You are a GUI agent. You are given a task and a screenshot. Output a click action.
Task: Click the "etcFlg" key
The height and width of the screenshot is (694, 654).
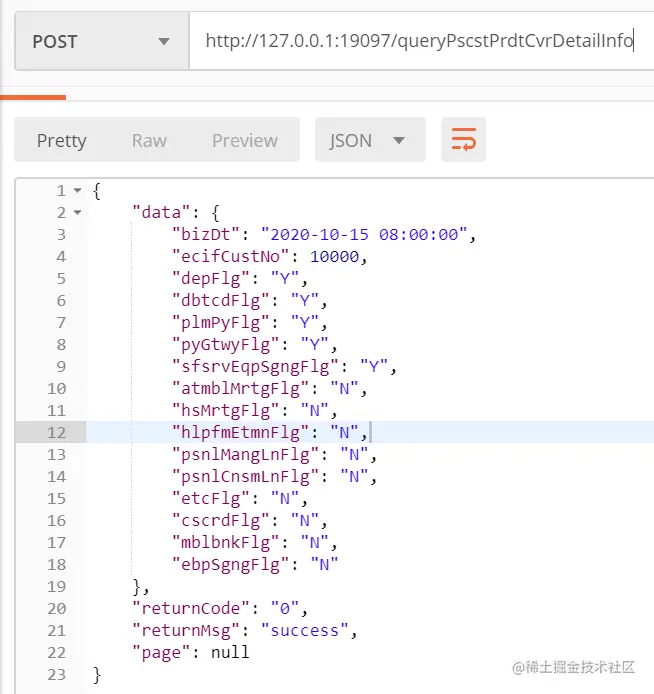click(x=211, y=499)
